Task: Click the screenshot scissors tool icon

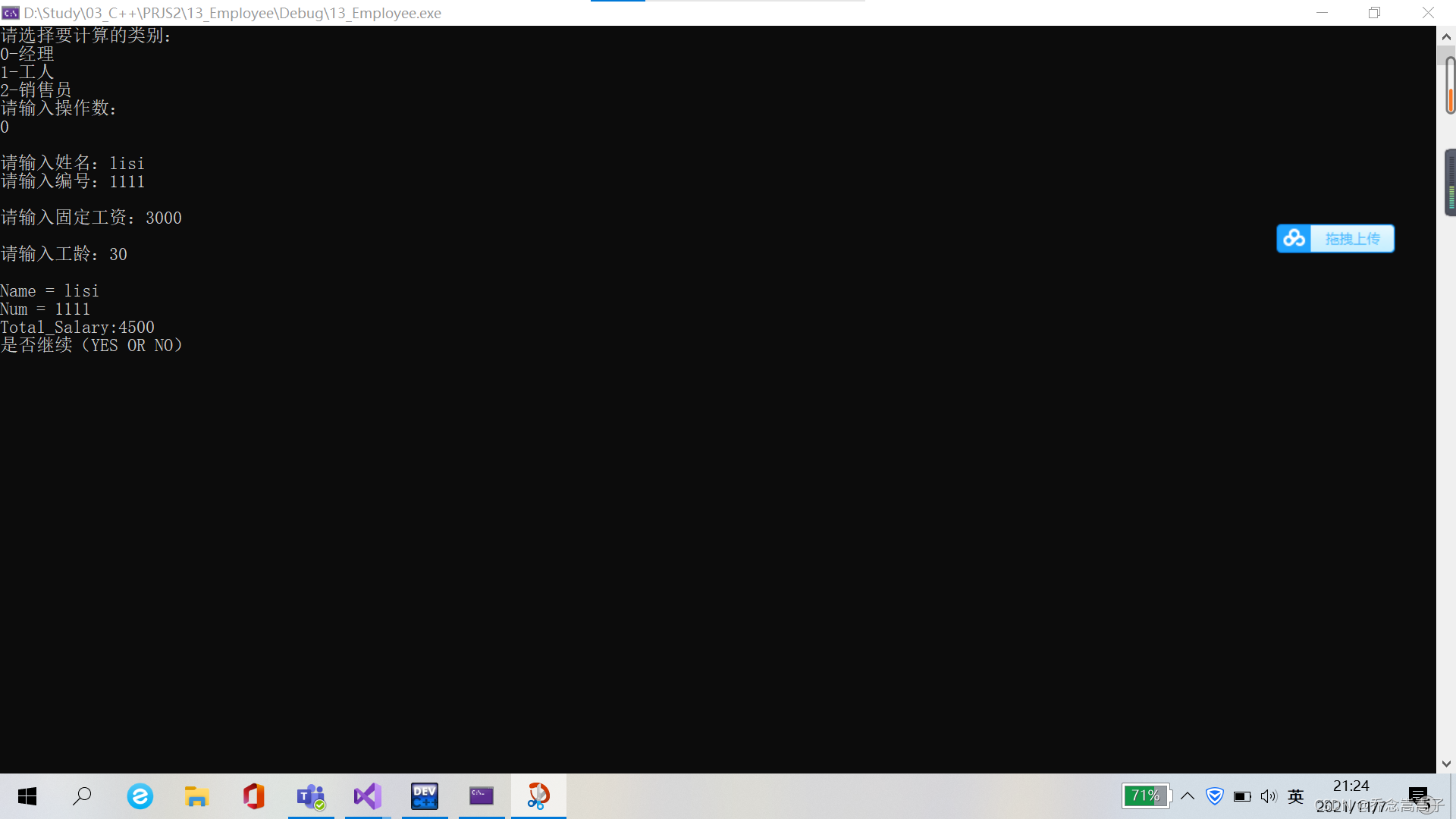Action: [x=538, y=796]
